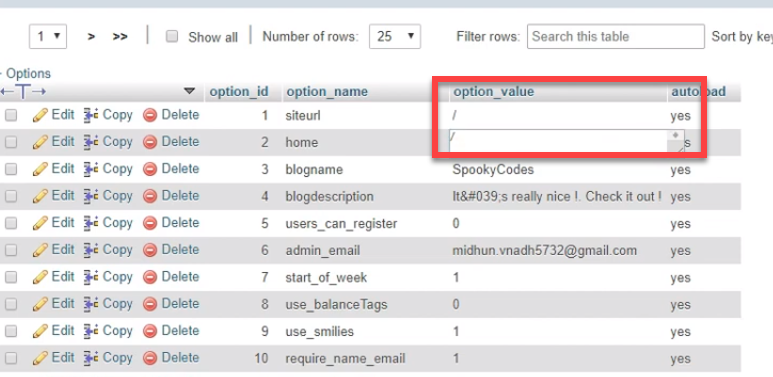The image size is (773, 377).
Task: Enable the Show all checkbox
Action: pyautogui.click(x=172, y=36)
